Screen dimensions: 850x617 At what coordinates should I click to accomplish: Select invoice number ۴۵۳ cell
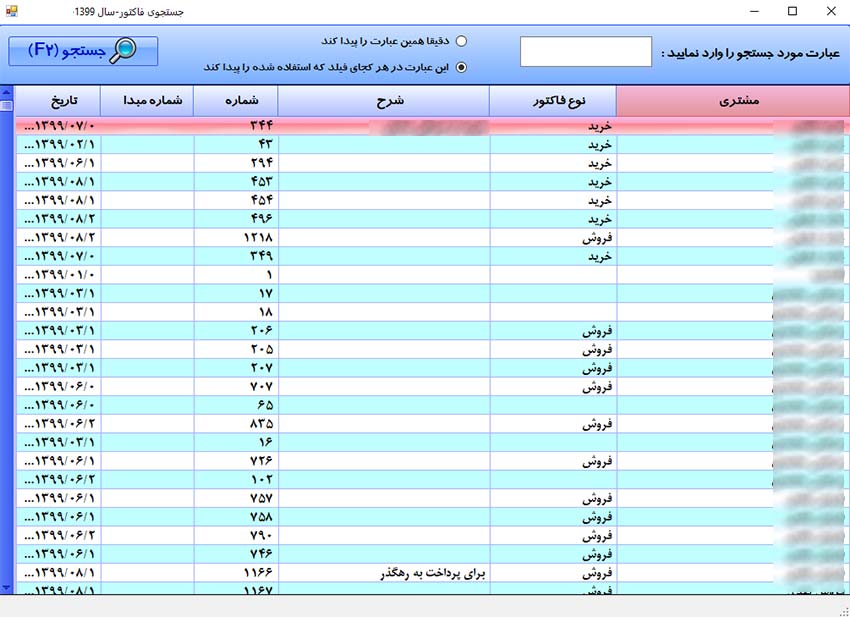click(236, 182)
